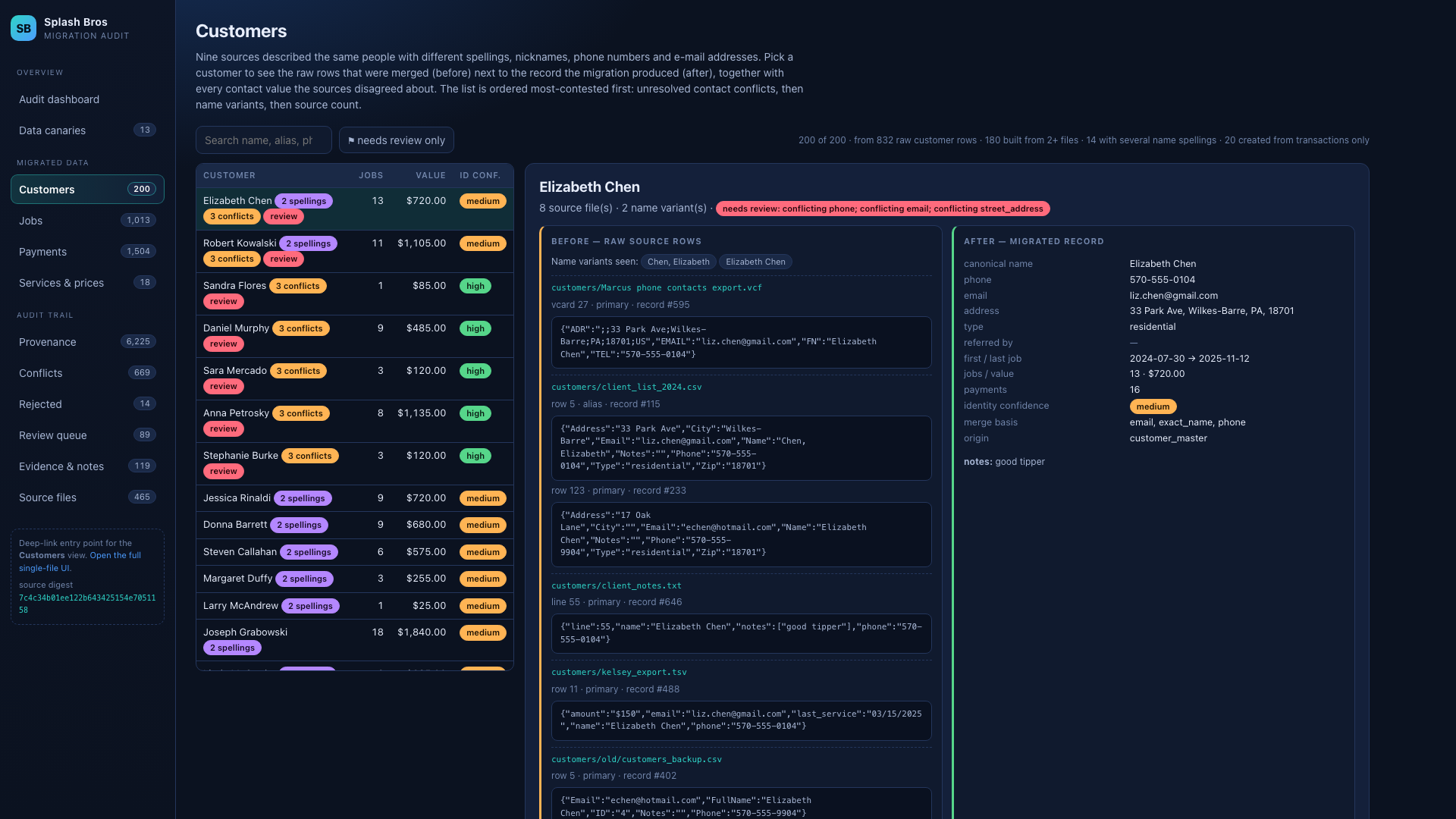The height and width of the screenshot is (819, 1456).
Task: Go to the Jobs section
Action: point(87,221)
